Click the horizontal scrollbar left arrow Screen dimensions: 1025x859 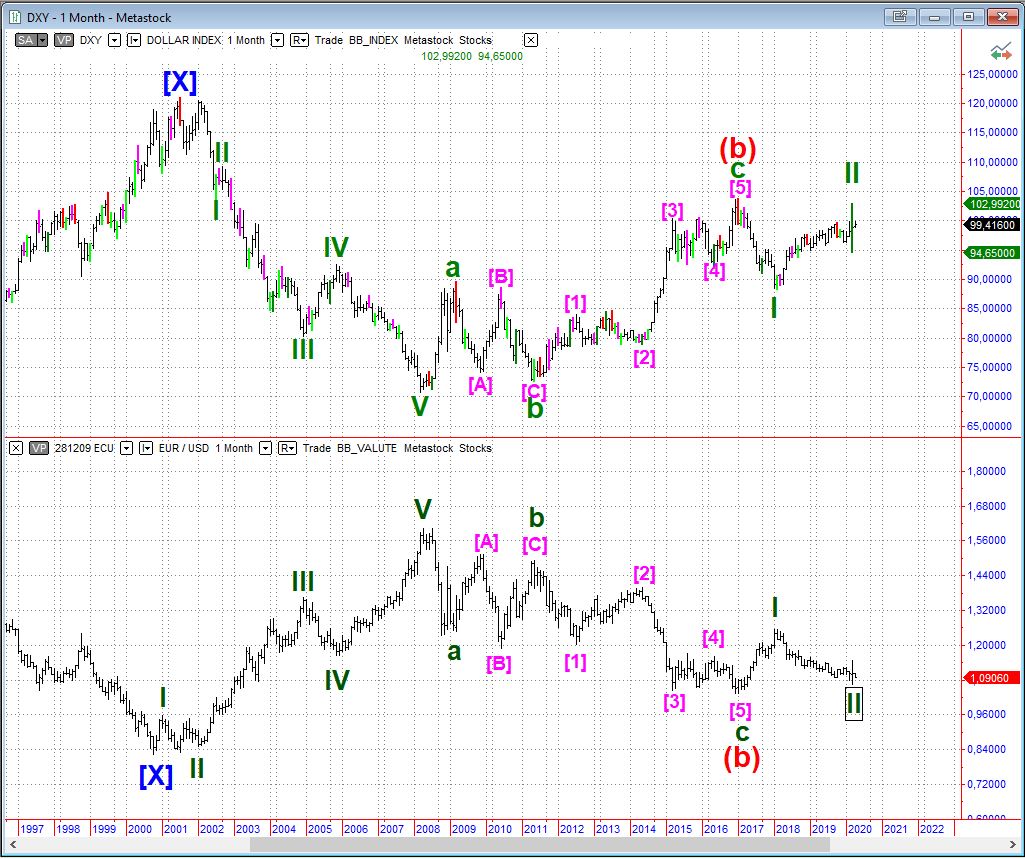pyautogui.click(x=12, y=845)
